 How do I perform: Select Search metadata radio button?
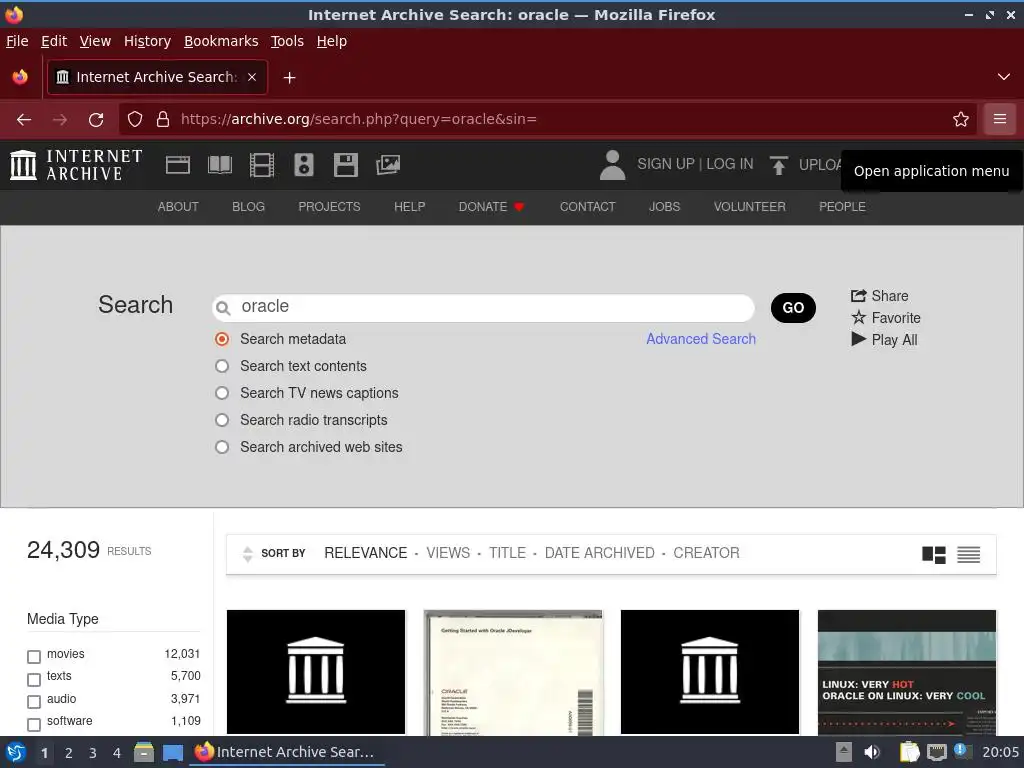222,339
